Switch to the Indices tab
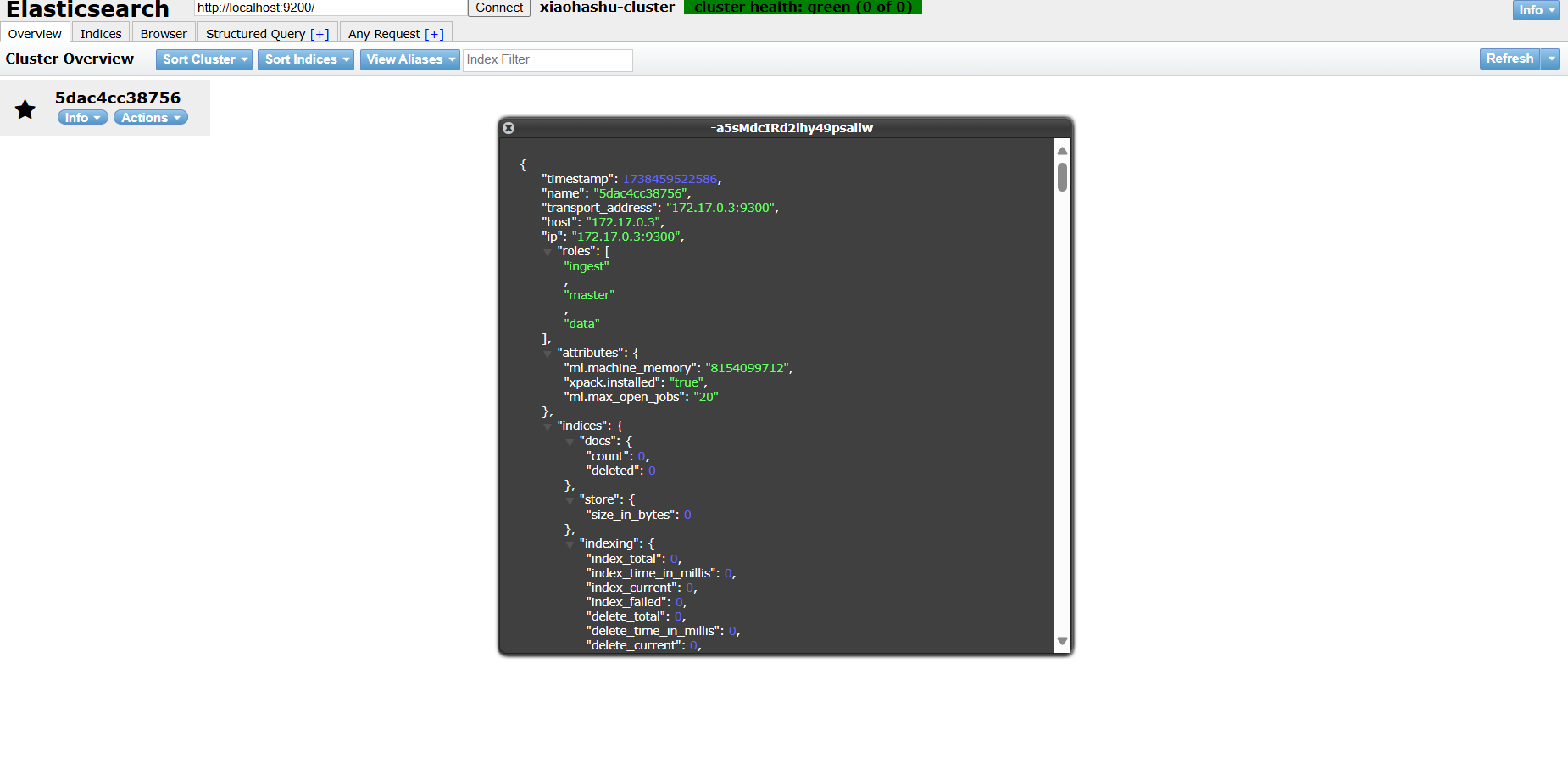 coord(101,33)
